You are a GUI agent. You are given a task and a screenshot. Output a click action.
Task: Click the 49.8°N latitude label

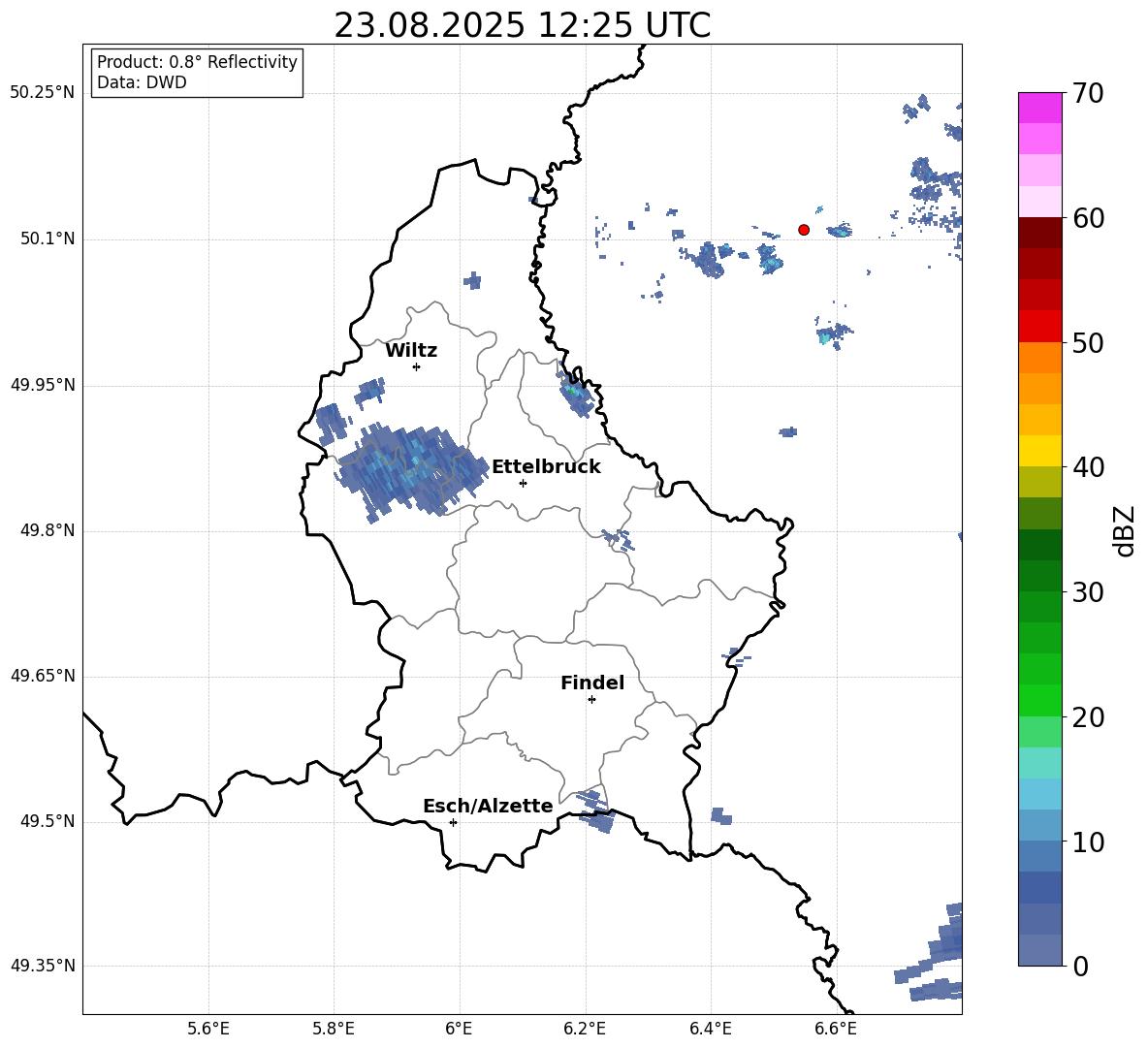(48, 530)
